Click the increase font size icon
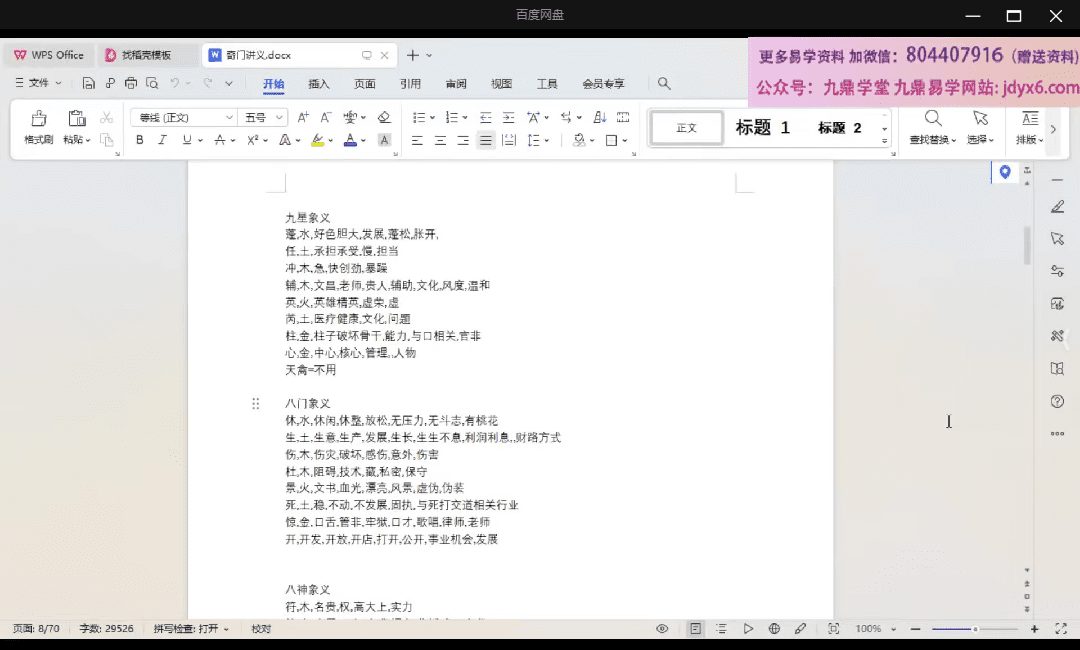1080x650 pixels. click(303, 117)
